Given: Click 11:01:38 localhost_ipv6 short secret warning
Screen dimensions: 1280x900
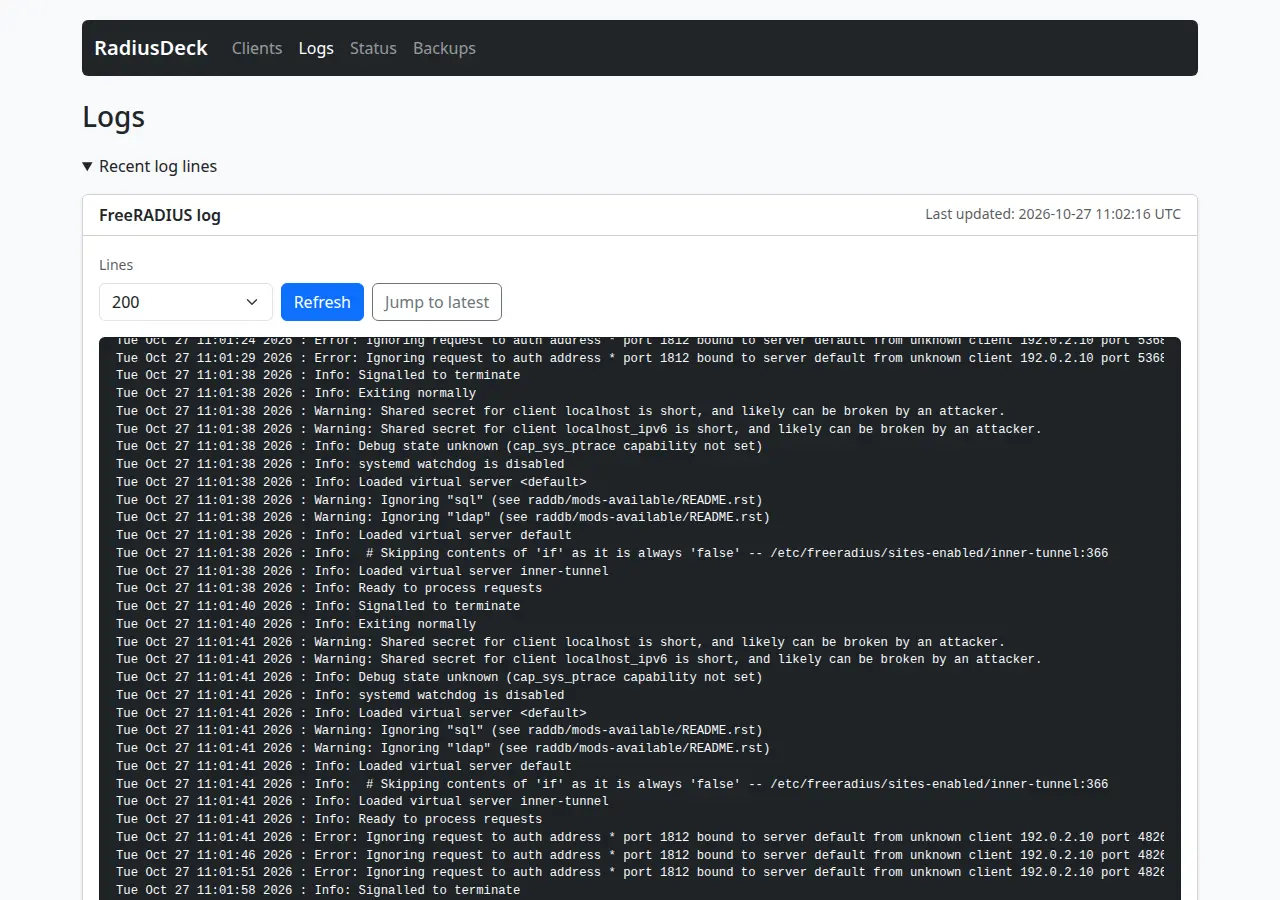Looking at the screenshot, I should coord(579,429).
